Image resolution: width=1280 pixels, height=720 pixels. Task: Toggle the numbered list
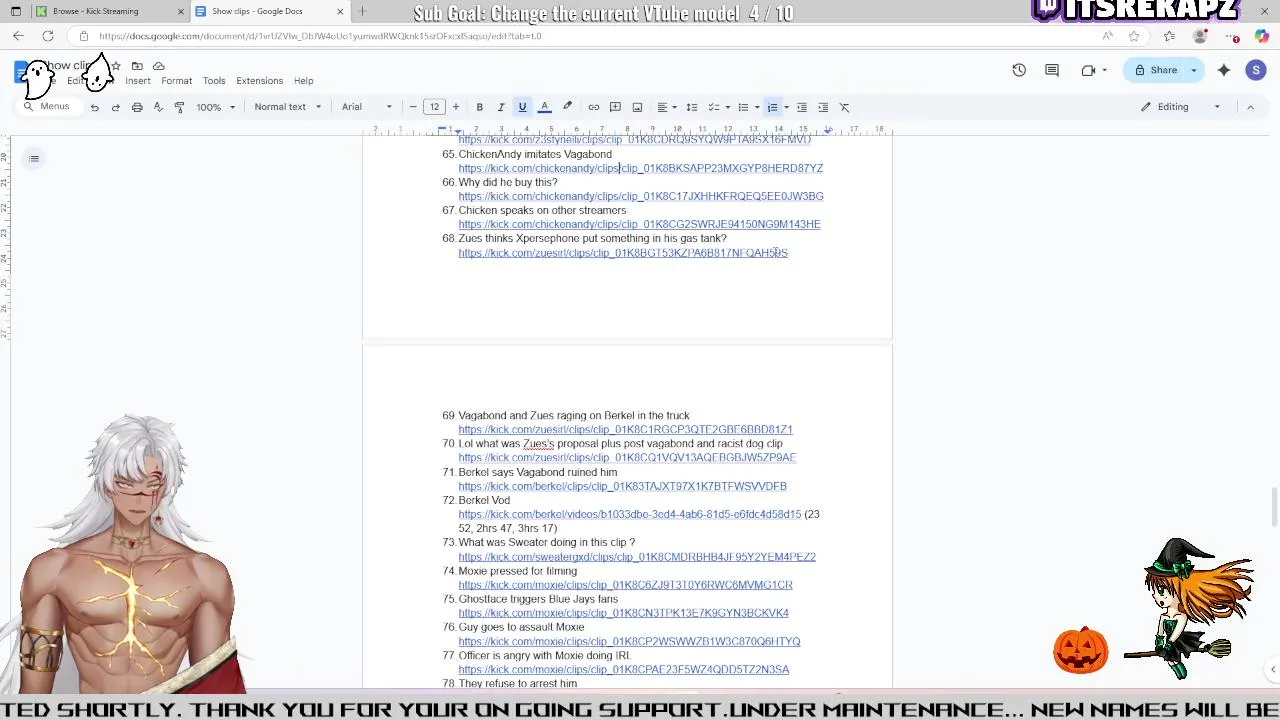pyautogui.click(x=772, y=107)
